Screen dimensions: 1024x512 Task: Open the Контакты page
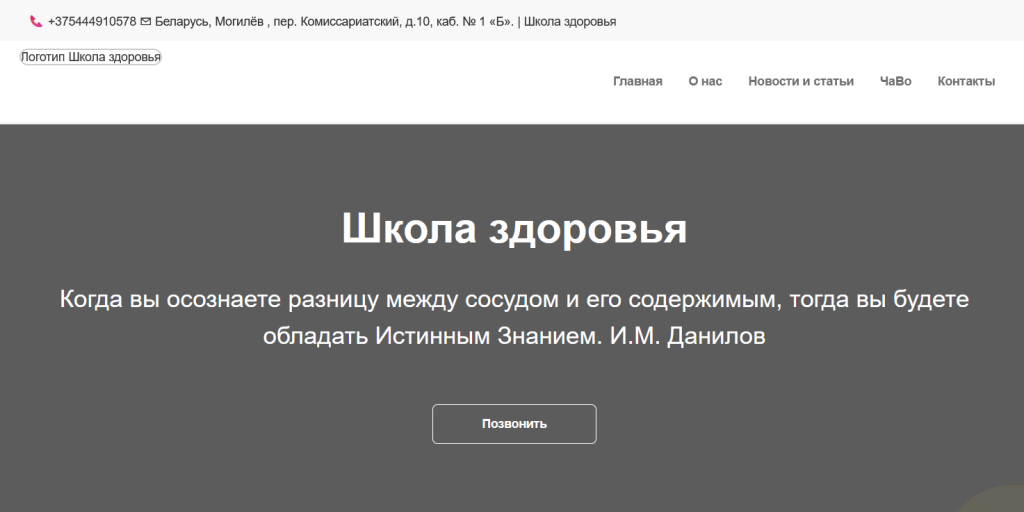966,82
